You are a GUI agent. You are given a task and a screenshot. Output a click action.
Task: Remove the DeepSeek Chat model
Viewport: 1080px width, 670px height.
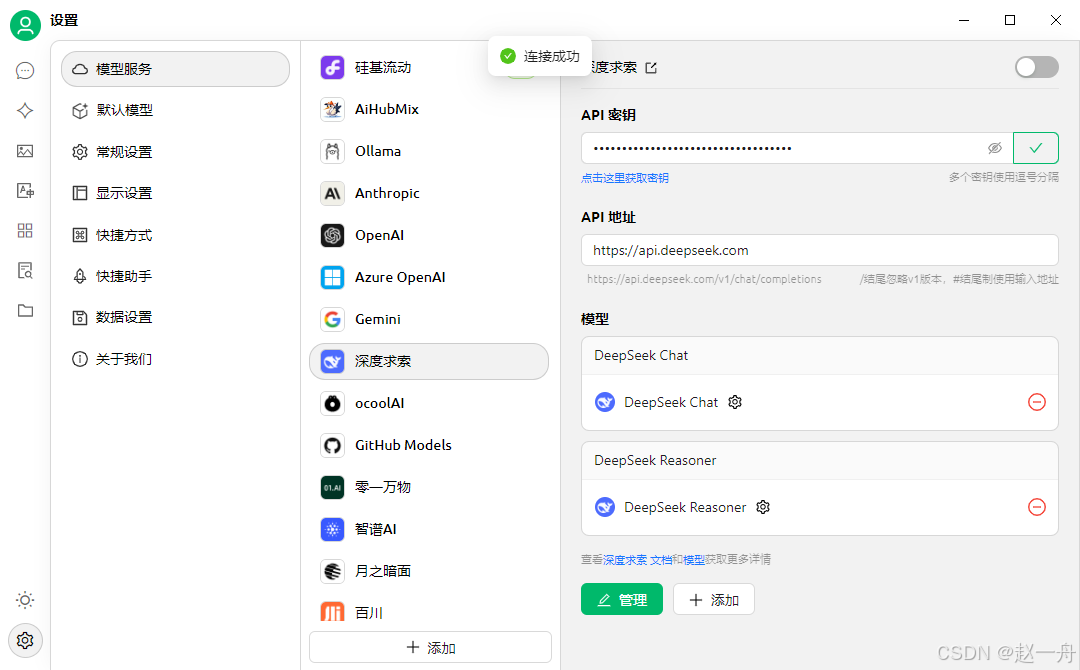(1037, 402)
